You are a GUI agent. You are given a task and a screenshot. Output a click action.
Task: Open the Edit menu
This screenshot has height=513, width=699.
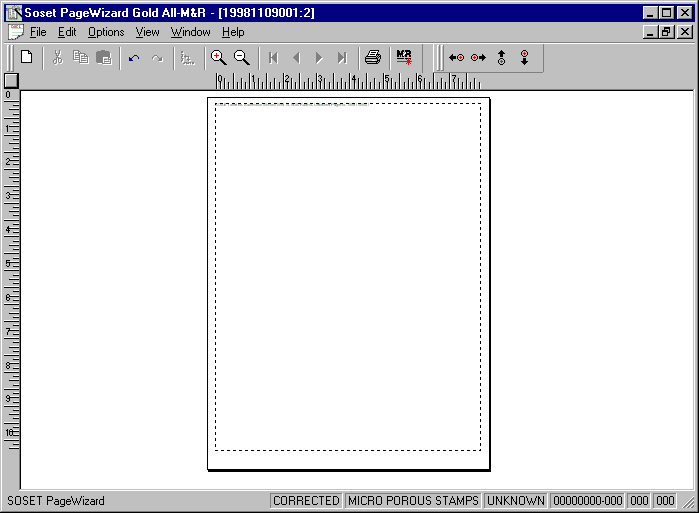click(67, 32)
